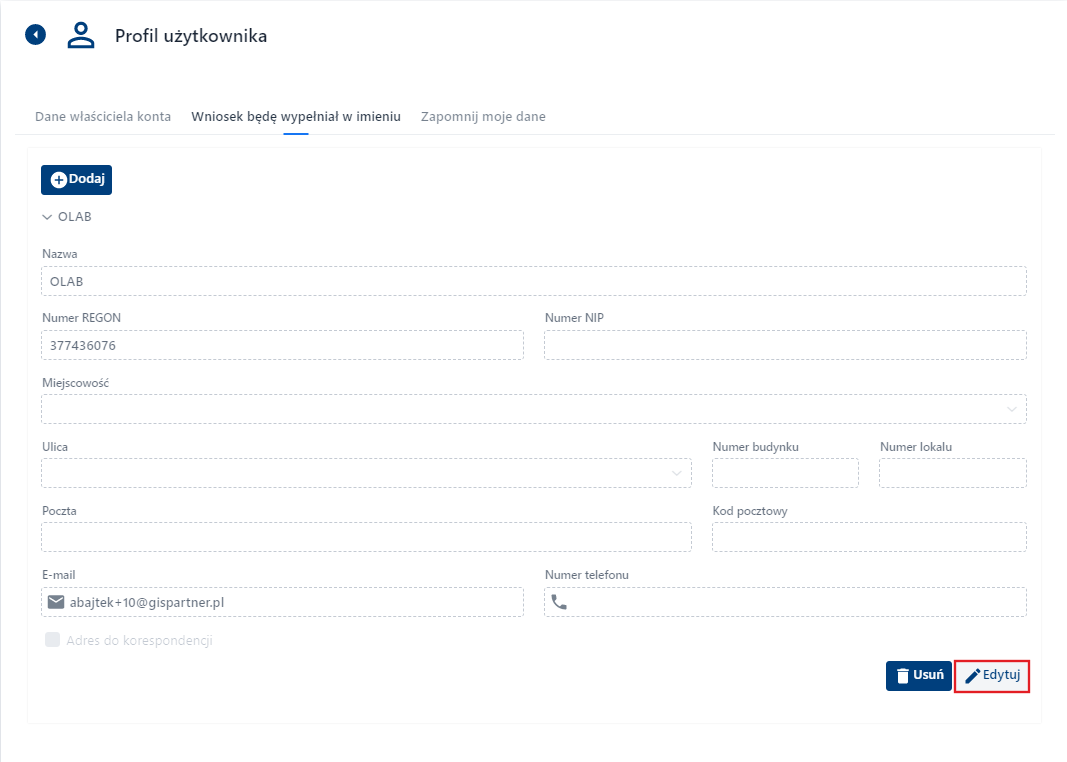The height and width of the screenshot is (762, 1067).
Task: Click the user profile icon
Action: click(80, 35)
